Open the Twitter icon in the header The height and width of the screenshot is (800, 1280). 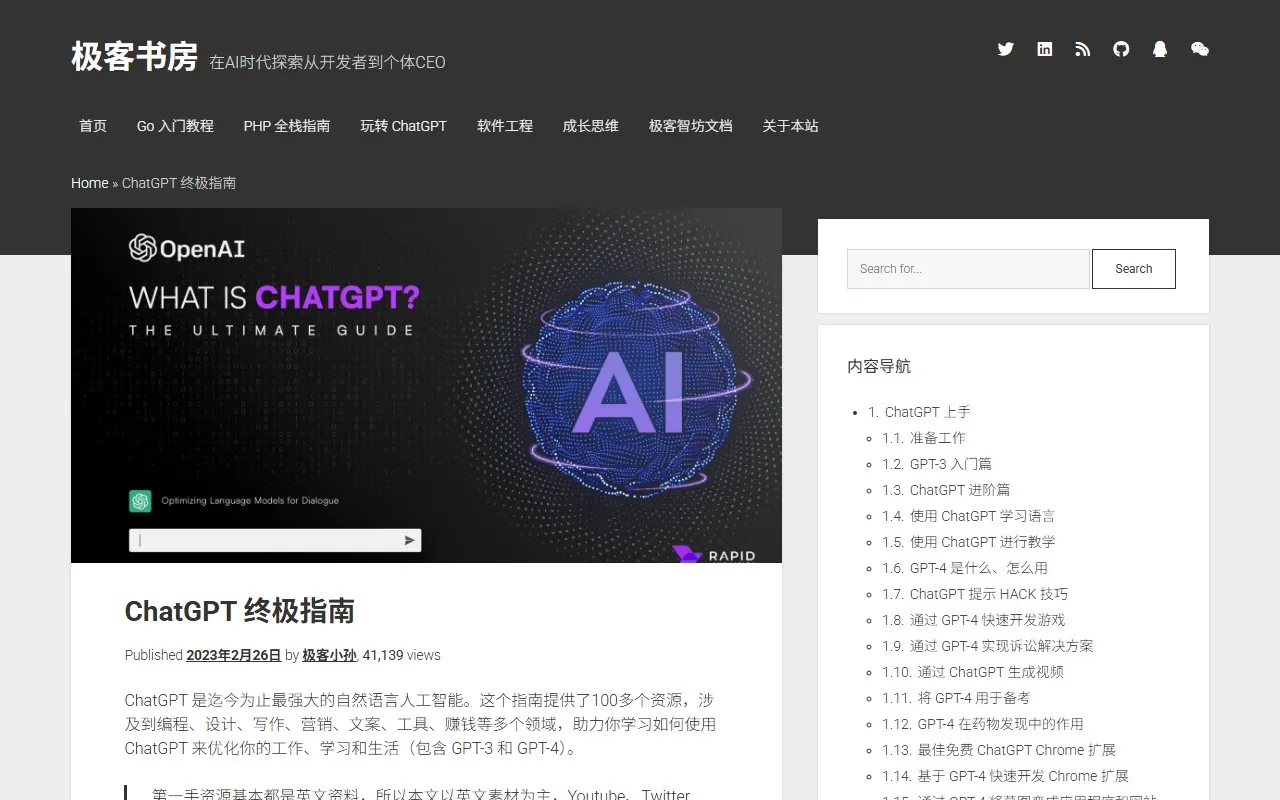coord(1005,48)
